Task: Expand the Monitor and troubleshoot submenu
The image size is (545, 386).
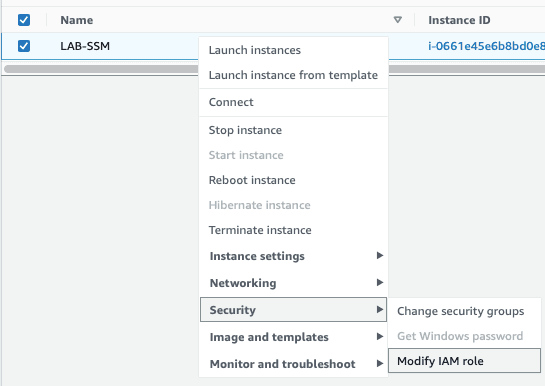Action: coord(293,364)
